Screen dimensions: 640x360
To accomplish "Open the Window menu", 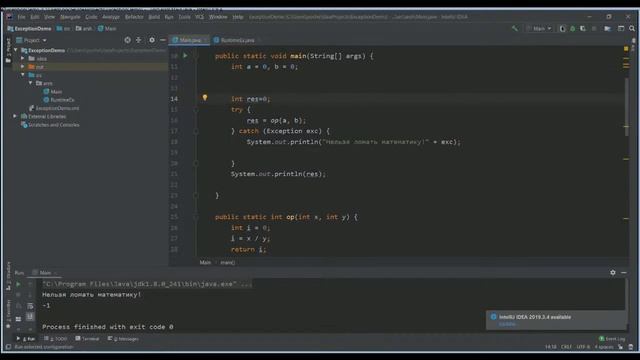I will click(218, 17).
